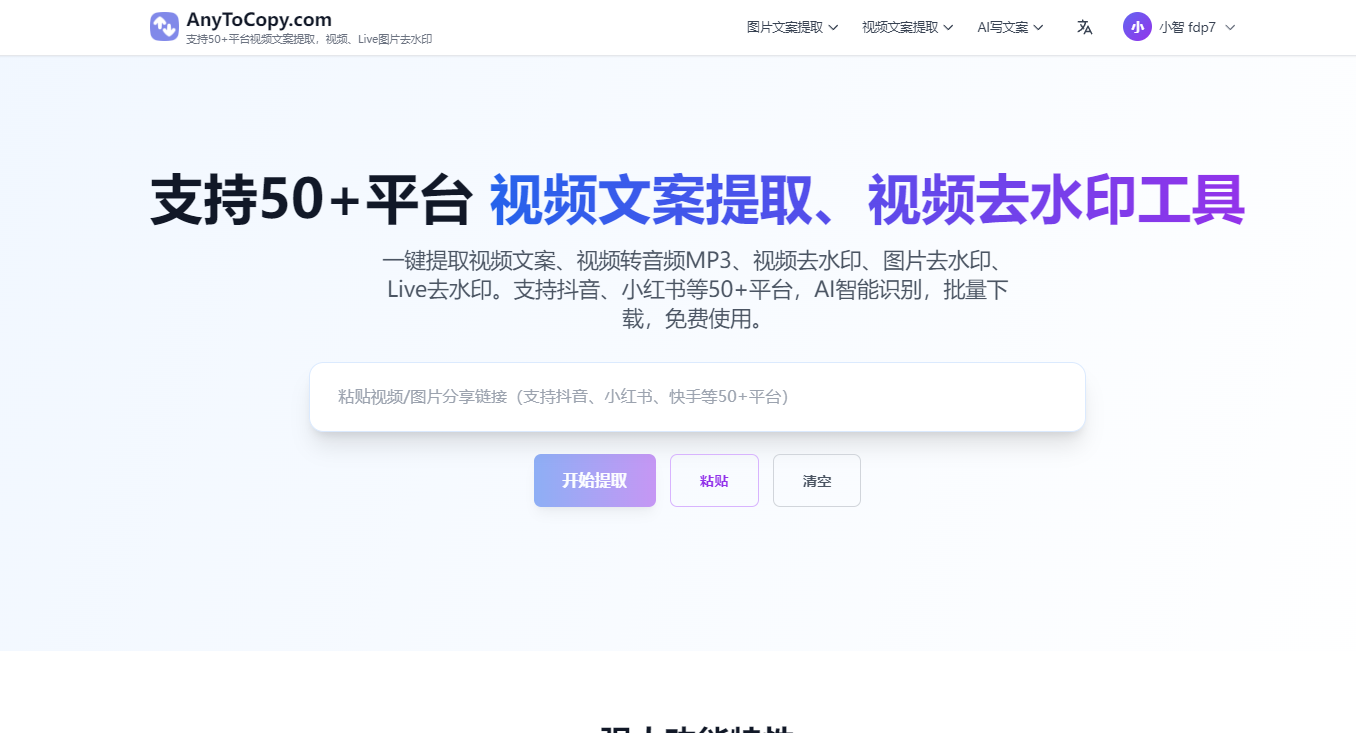Select the AI写文案 menu item
The image size is (1356, 733).
click(1002, 27)
